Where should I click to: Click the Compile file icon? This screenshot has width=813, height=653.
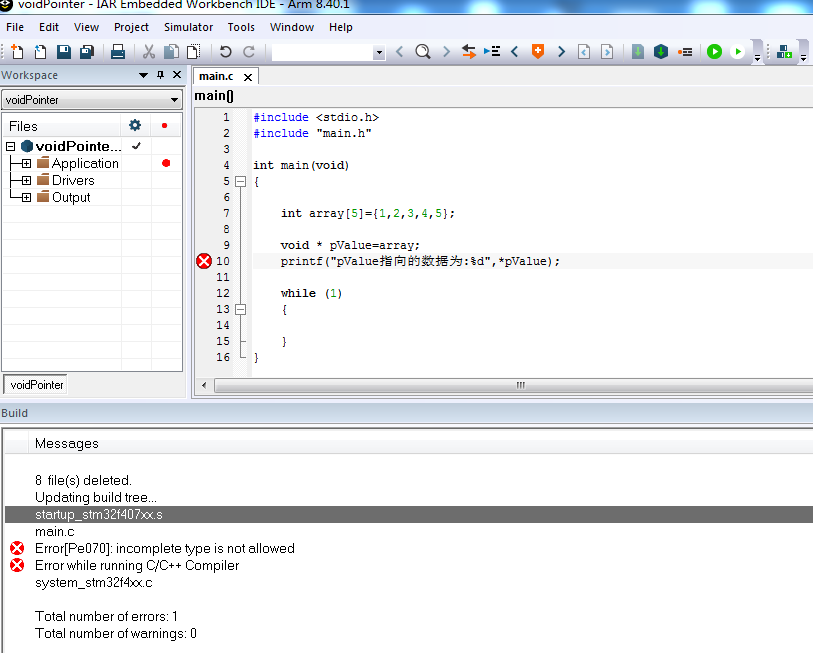638,52
